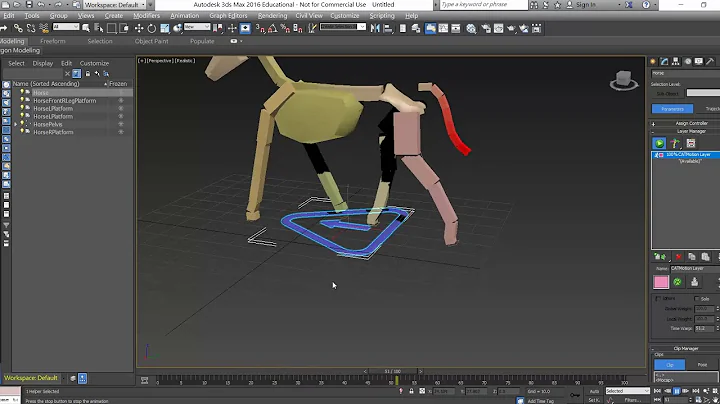This screenshot has width=720, height=404.
Task: Toggle visibility of HorseFrontRLegPlatform
Action: 22,100
